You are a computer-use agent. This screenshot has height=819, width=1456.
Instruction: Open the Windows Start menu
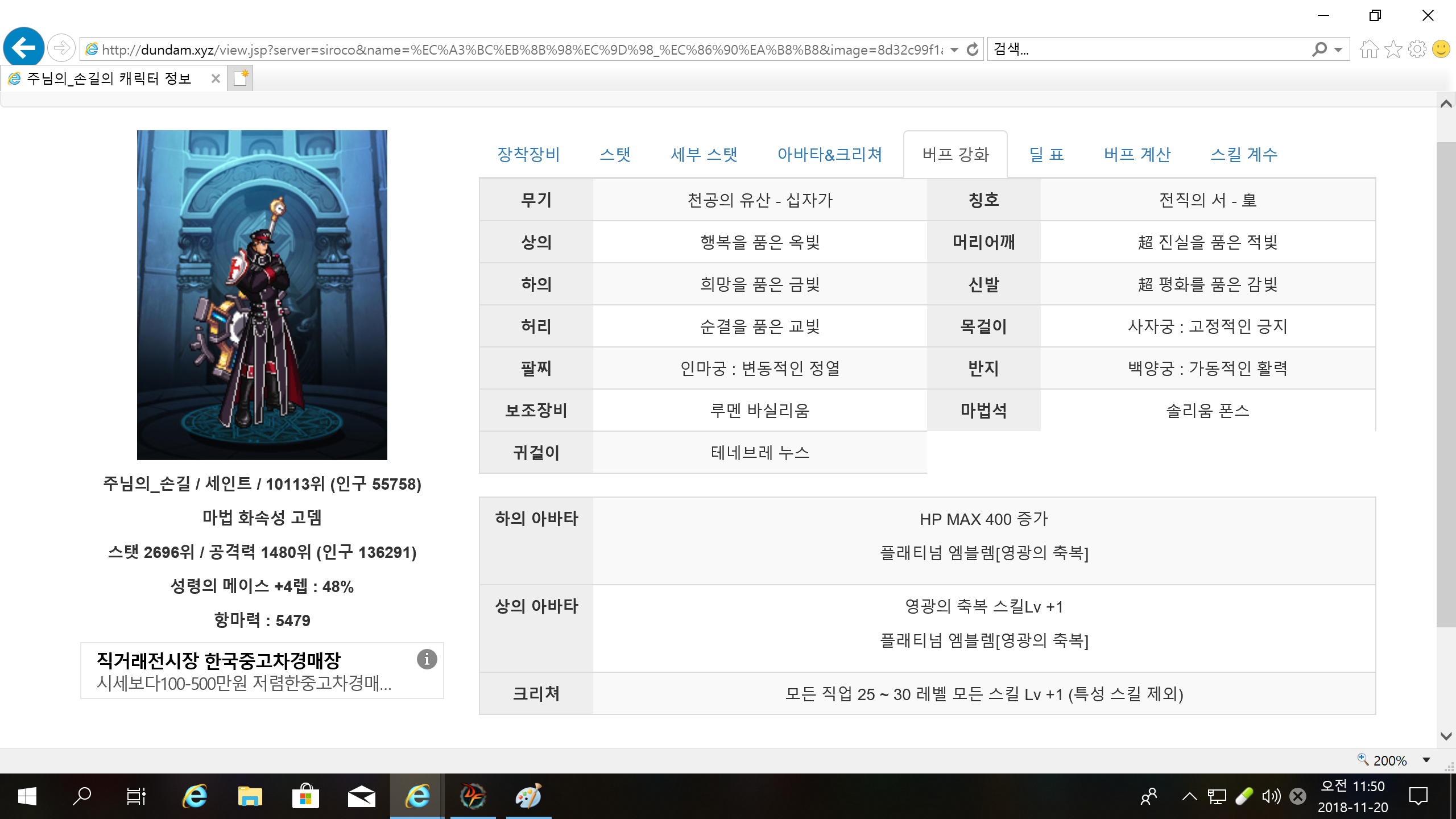tap(27, 796)
